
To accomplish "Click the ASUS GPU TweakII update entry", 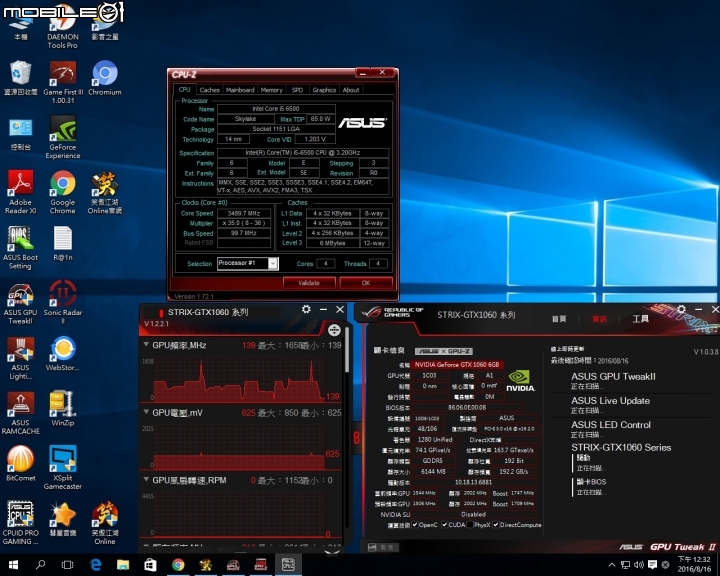I will point(613,376).
